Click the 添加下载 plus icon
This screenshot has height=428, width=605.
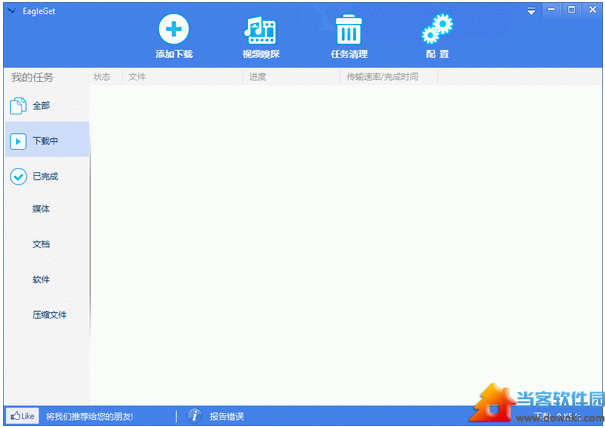tap(174, 29)
